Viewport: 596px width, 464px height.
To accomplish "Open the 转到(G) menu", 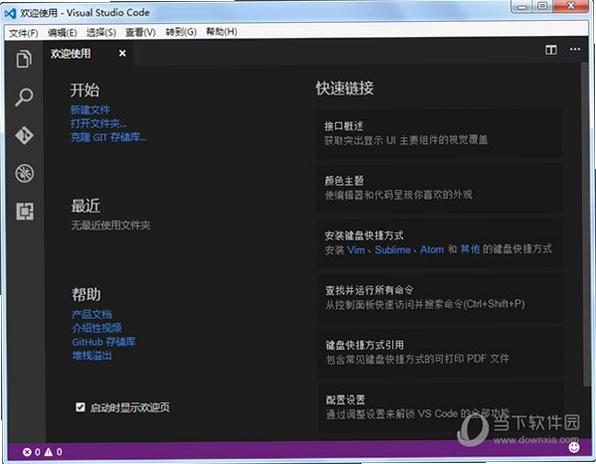I will (x=181, y=32).
